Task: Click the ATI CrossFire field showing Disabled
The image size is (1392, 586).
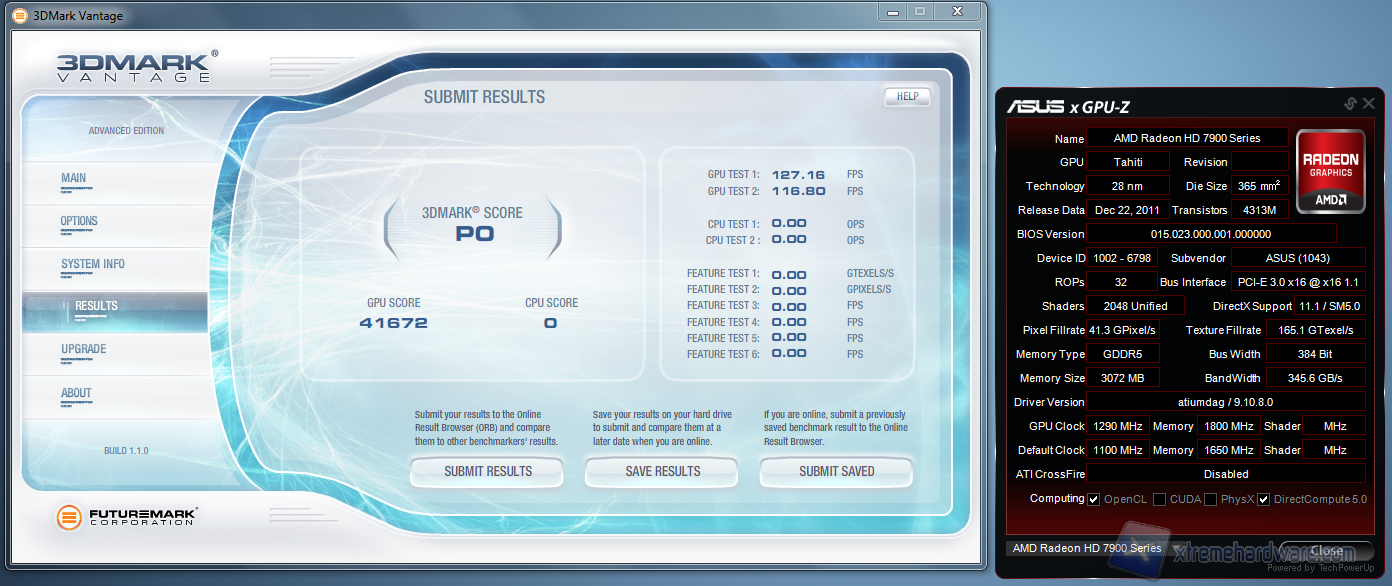Action: tap(1226, 474)
